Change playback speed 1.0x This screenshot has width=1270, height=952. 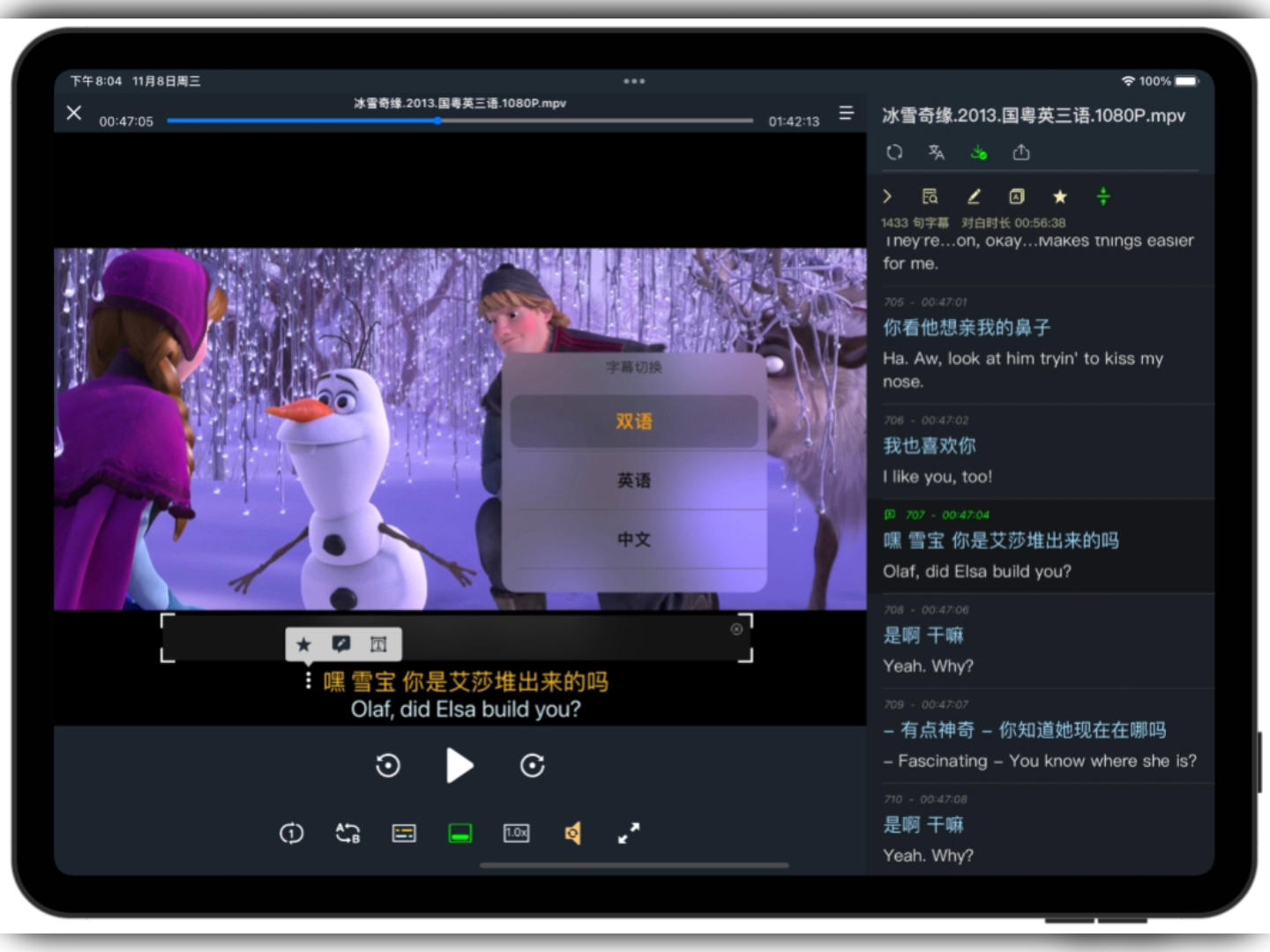tap(517, 833)
